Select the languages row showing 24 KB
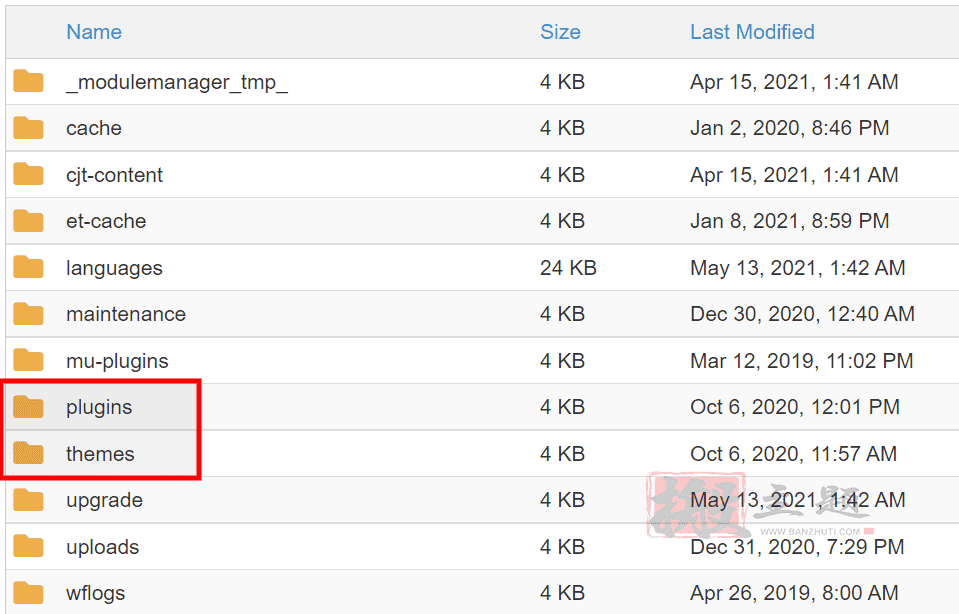Image resolution: width=959 pixels, height=614 pixels. click(482, 267)
